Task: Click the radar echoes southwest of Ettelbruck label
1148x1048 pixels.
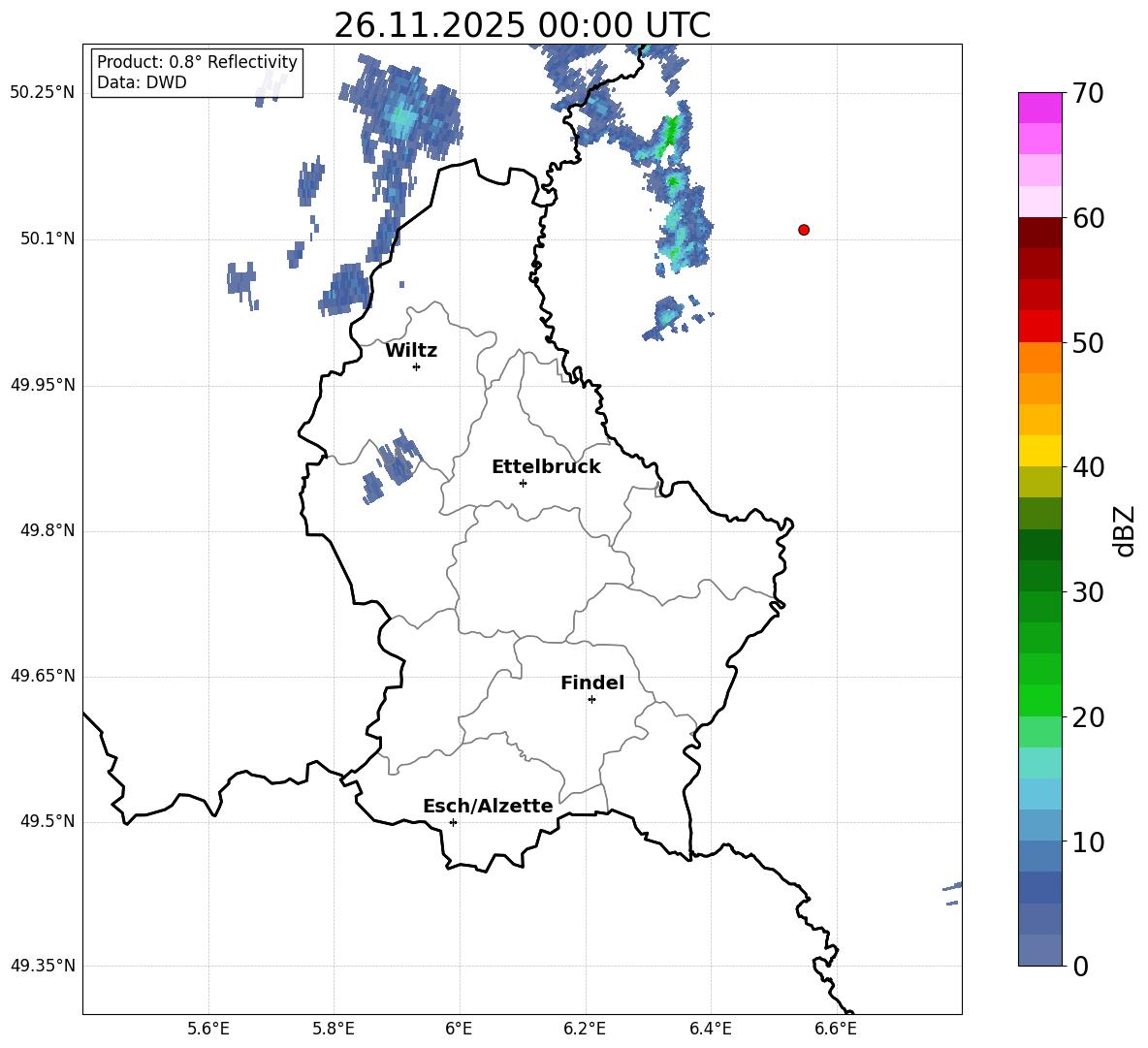Action: pyautogui.click(x=392, y=466)
